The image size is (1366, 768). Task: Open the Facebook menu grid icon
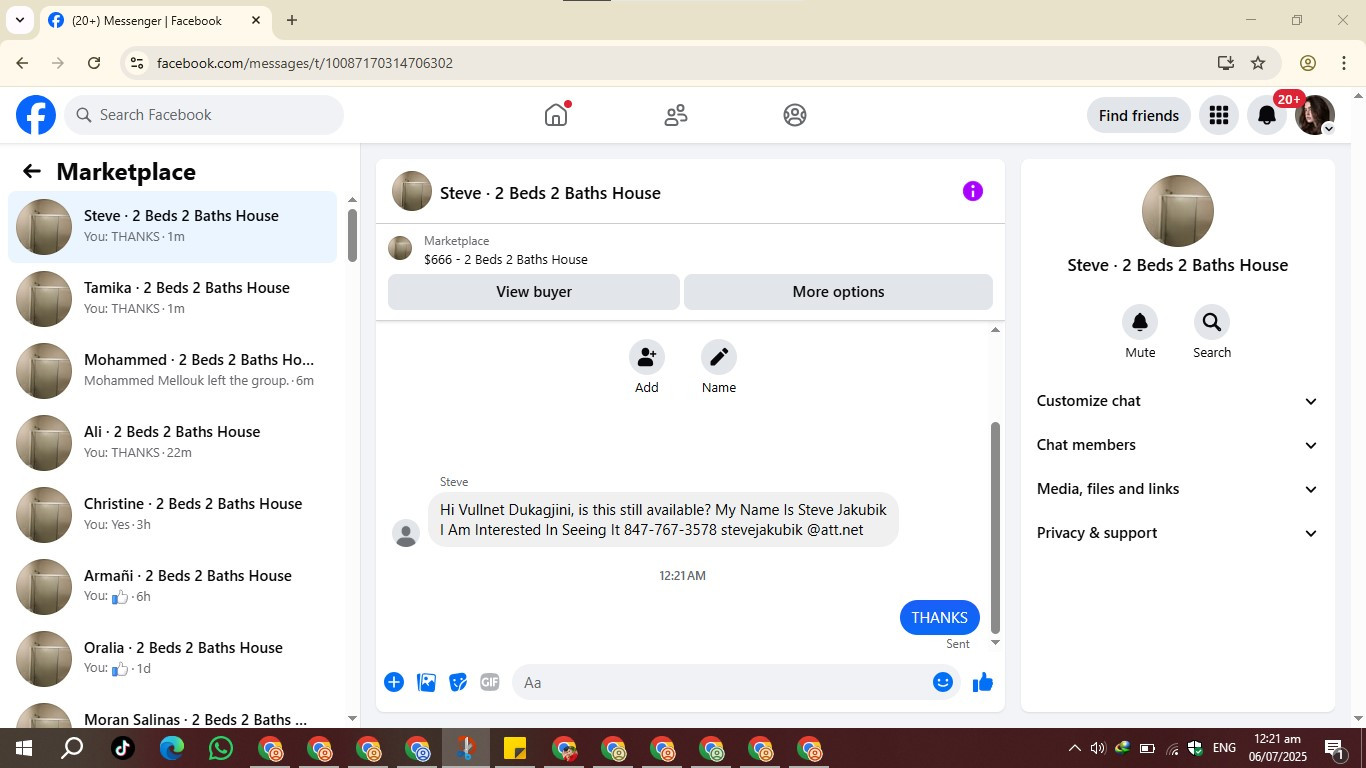1218,115
